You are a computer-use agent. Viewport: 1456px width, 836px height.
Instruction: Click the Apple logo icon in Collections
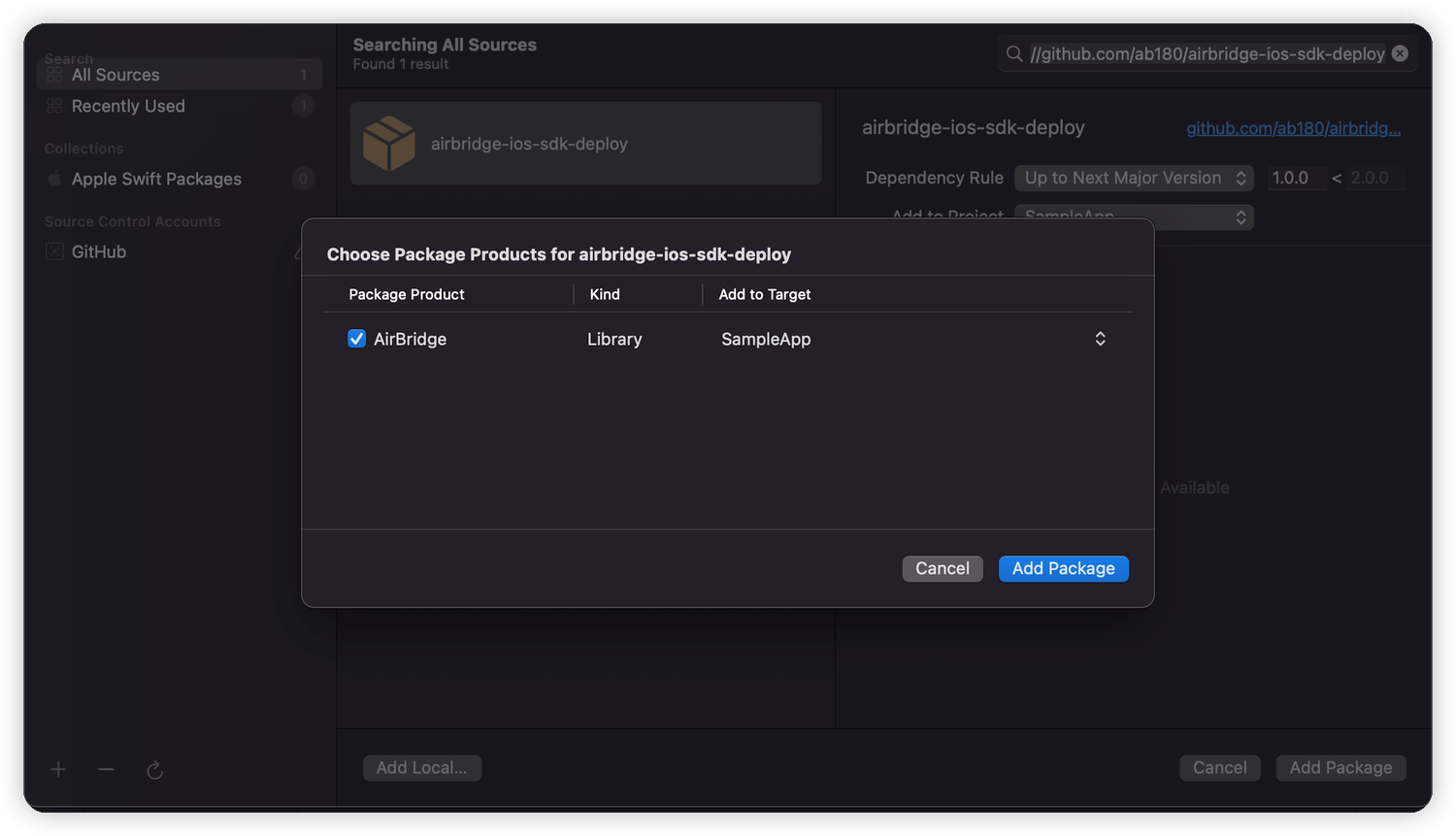pos(54,179)
